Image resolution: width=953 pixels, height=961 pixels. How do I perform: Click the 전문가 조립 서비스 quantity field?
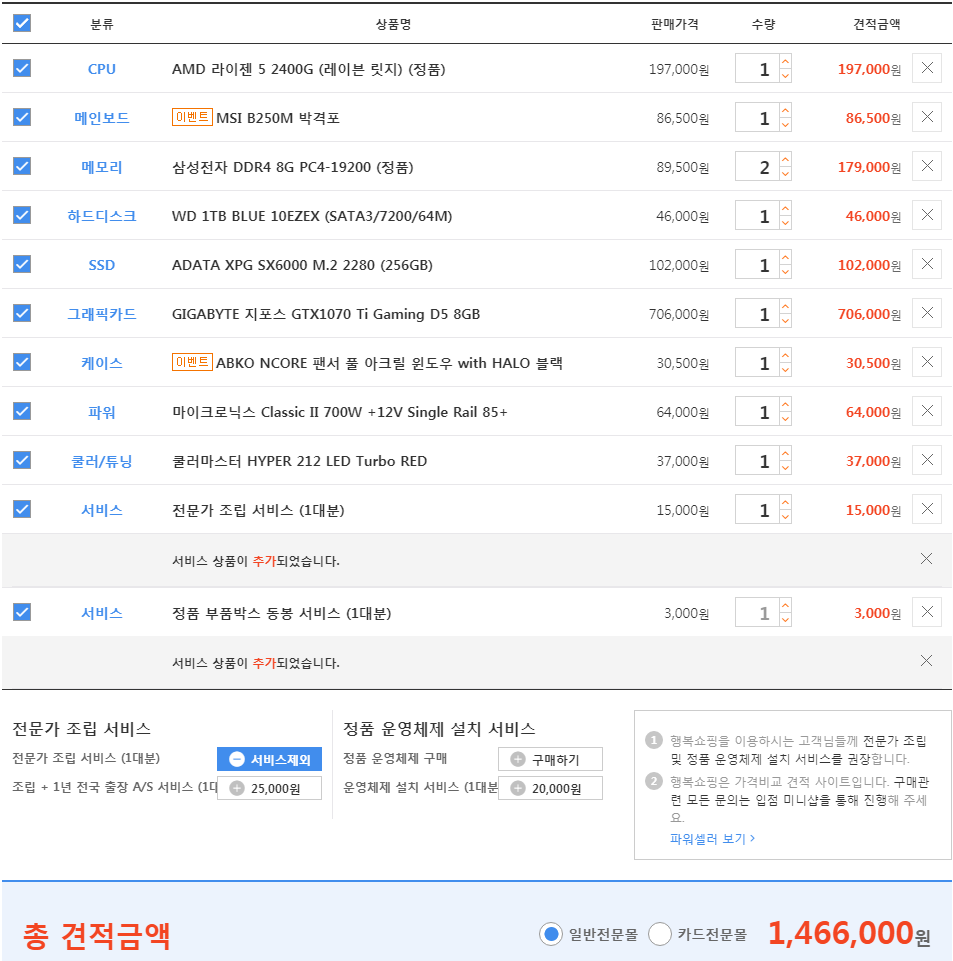pyautogui.click(x=757, y=509)
